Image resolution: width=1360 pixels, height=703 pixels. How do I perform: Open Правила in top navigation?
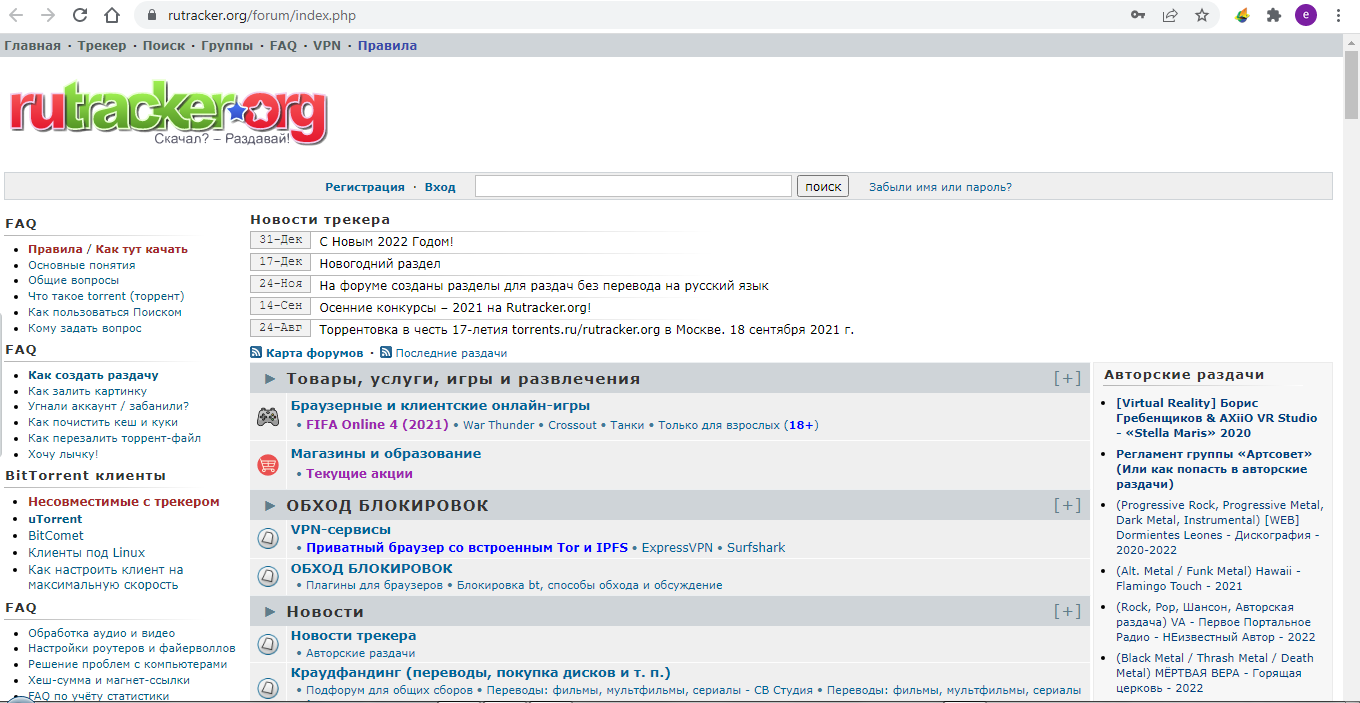(387, 46)
